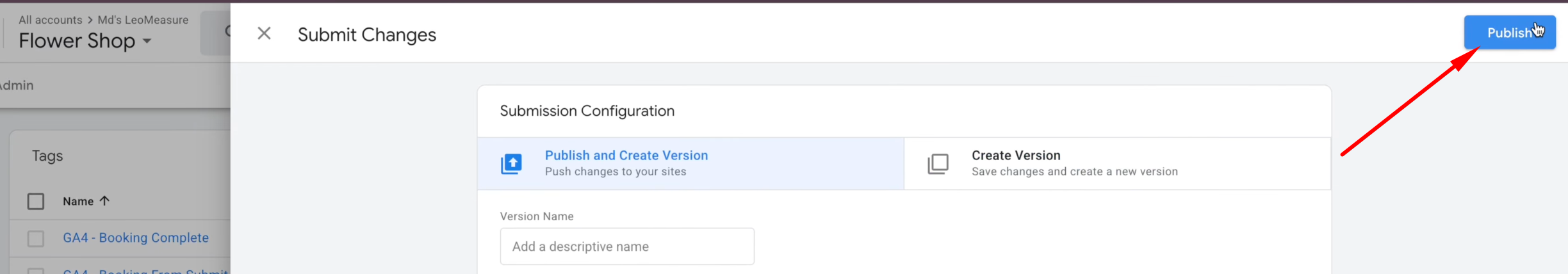Sort tags by the Name column header
This screenshot has width=1568, height=274.
(78, 202)
